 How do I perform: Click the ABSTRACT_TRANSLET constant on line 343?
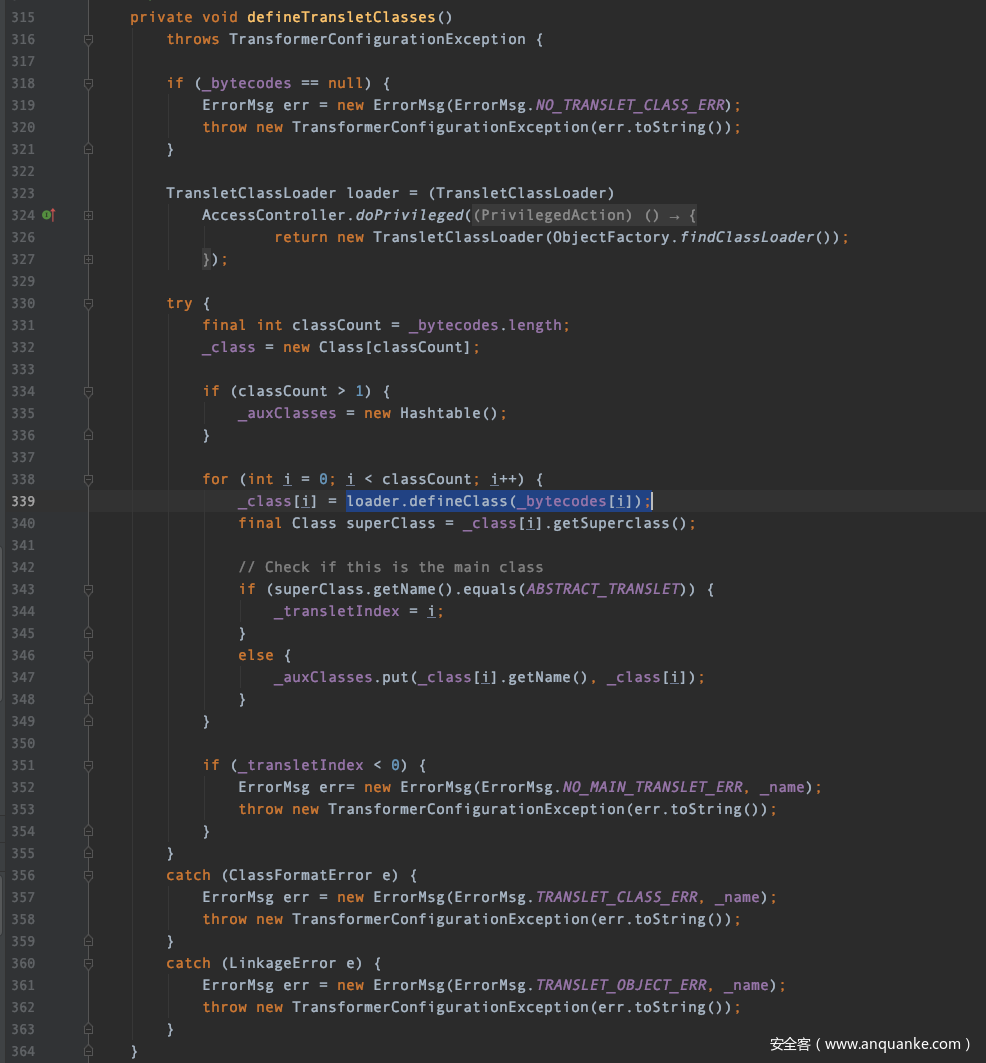click(x=603, y=589)
